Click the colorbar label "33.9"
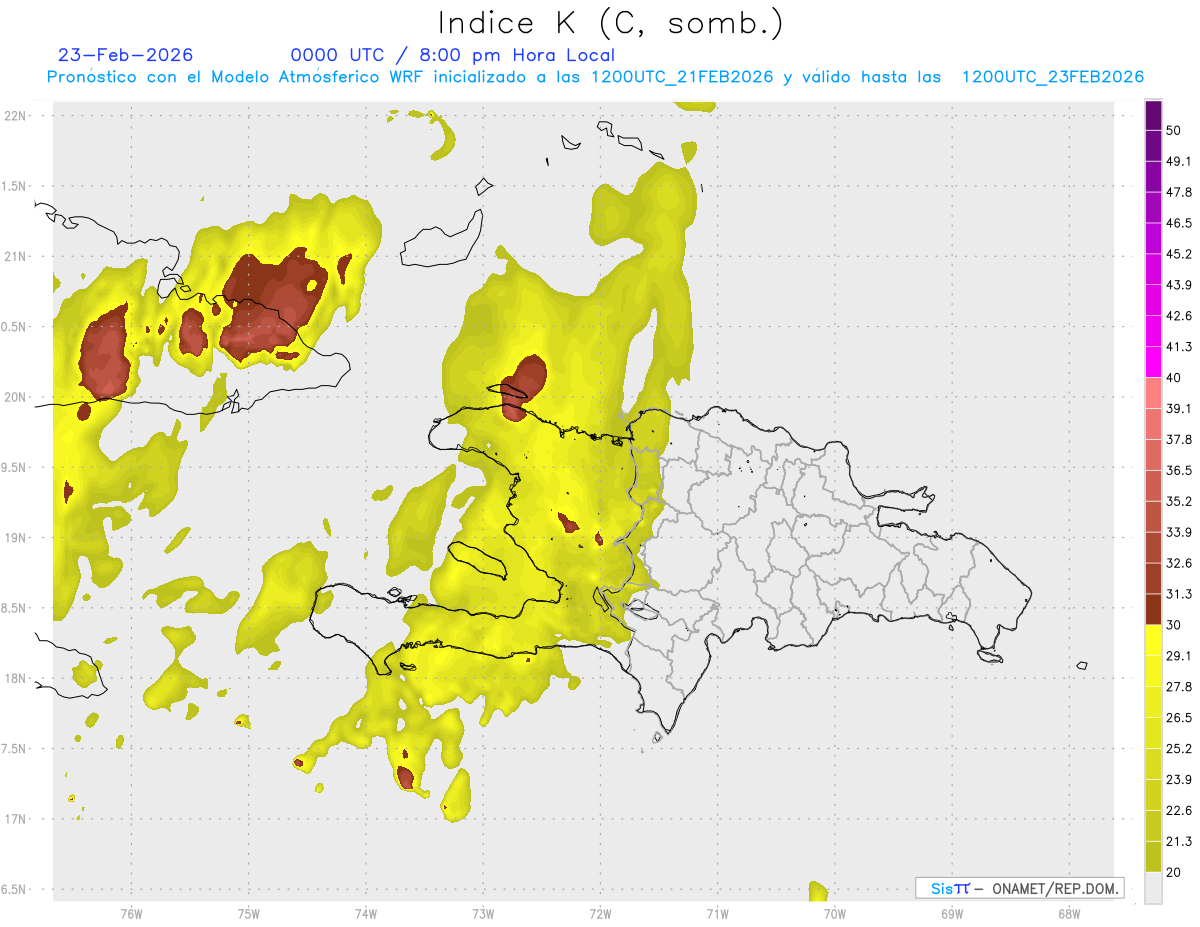 pos(1179,532)
